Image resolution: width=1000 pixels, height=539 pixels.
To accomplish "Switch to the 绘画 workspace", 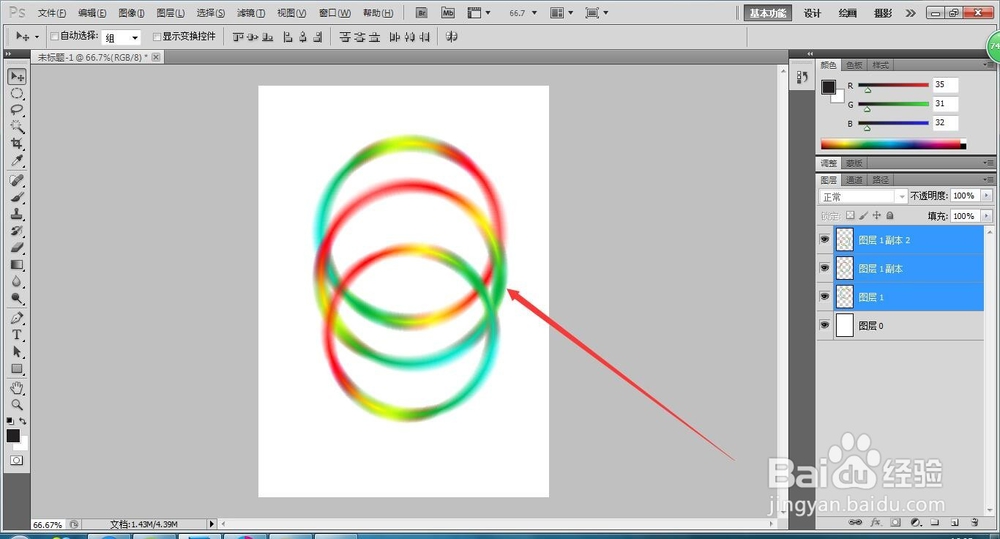I will coord(848,13).
